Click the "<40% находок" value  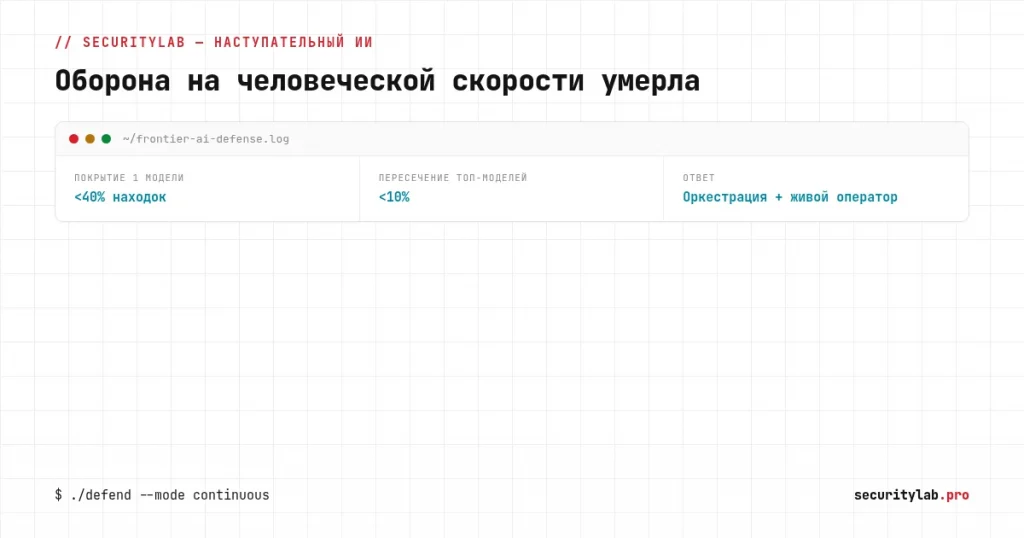[120, 197]
